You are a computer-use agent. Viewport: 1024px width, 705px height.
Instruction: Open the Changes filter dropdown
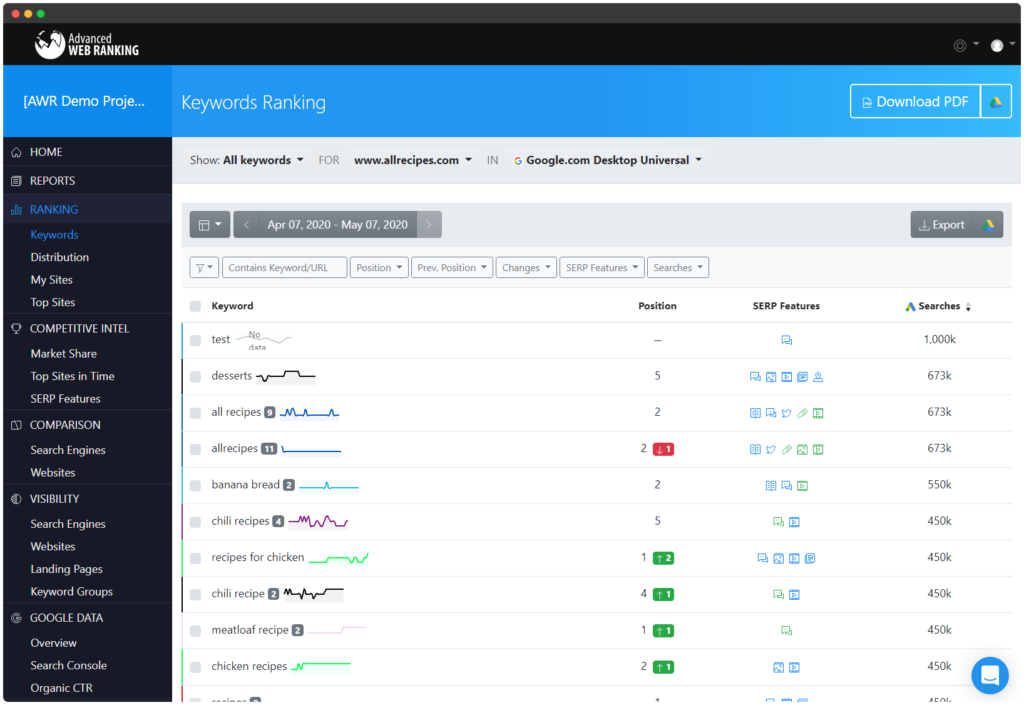pyautogui.click(x=526, y=268)
